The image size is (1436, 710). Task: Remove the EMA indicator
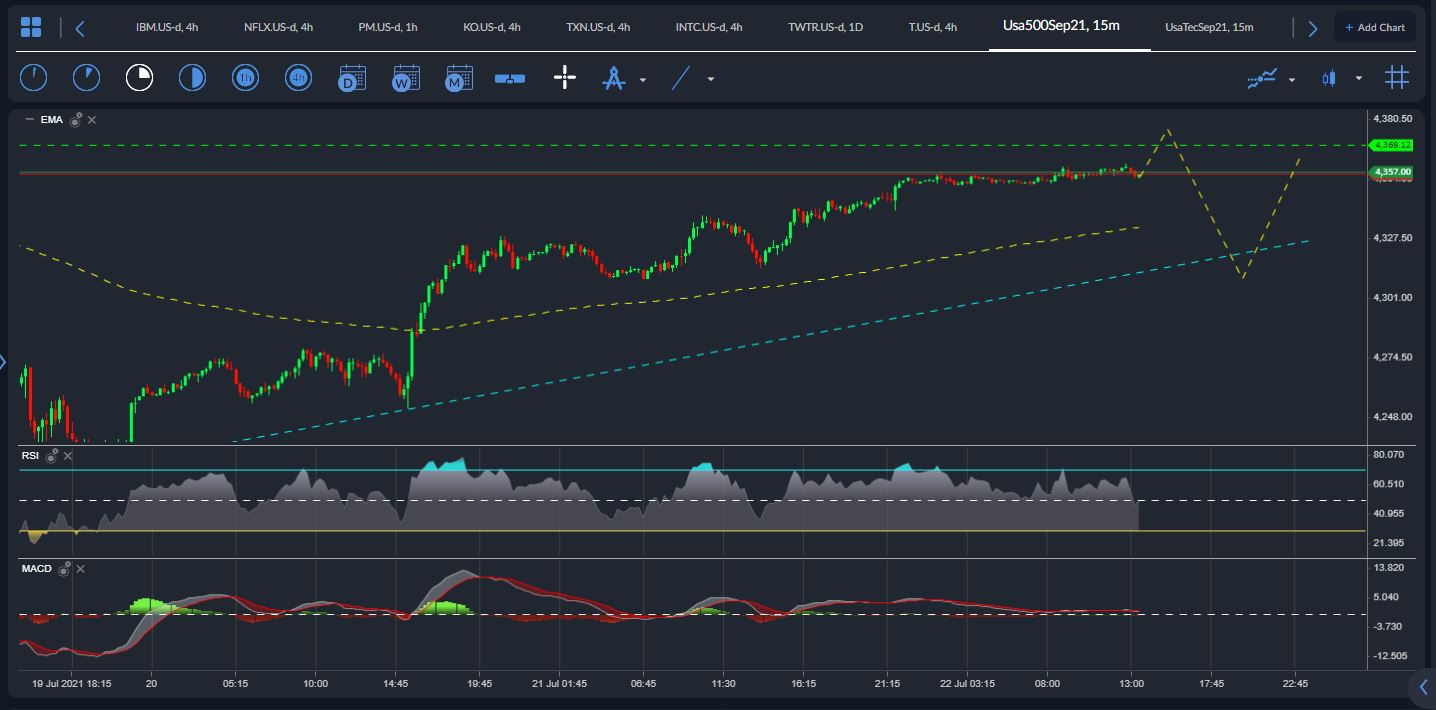(92, 120)
